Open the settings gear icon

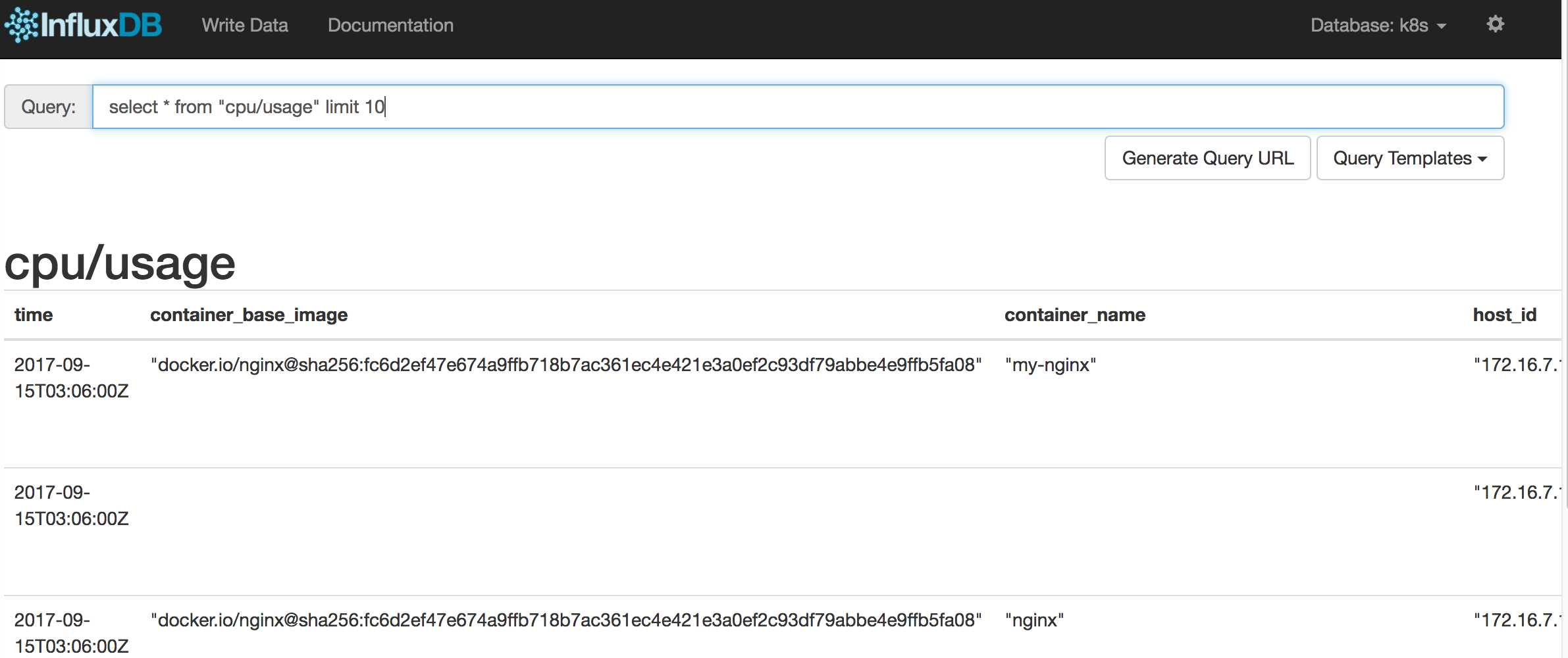[1496, 24]
